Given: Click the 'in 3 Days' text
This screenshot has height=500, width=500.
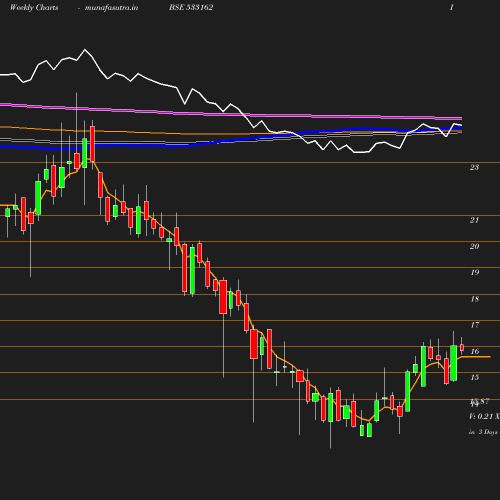Looking at the screenshot, I should [483, 432].
